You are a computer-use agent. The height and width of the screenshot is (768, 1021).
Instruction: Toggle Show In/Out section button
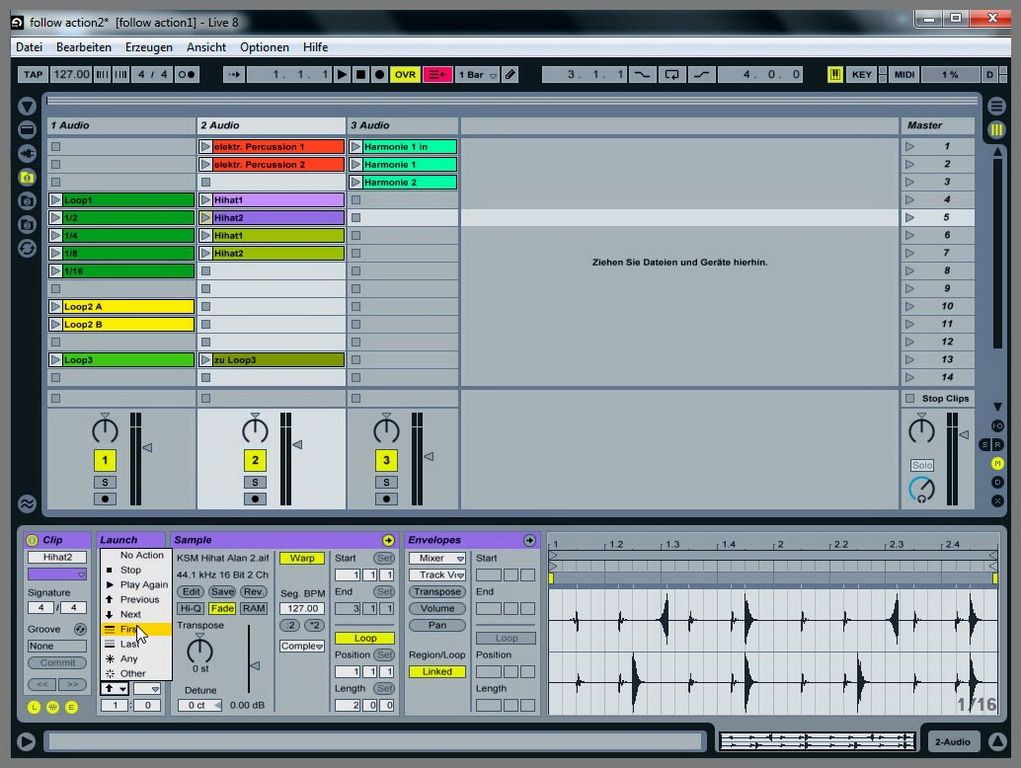pos(997,425)
